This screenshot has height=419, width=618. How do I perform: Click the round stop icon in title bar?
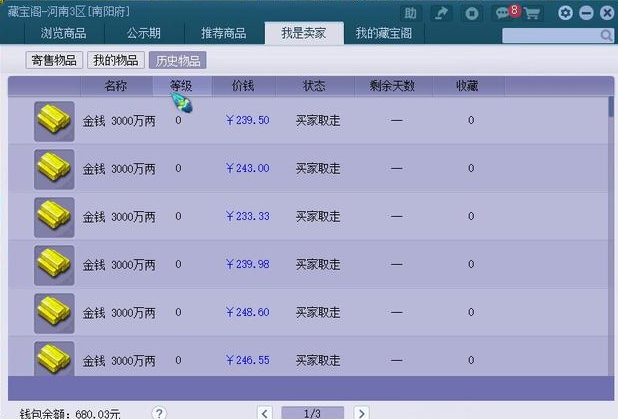[472, 13]
